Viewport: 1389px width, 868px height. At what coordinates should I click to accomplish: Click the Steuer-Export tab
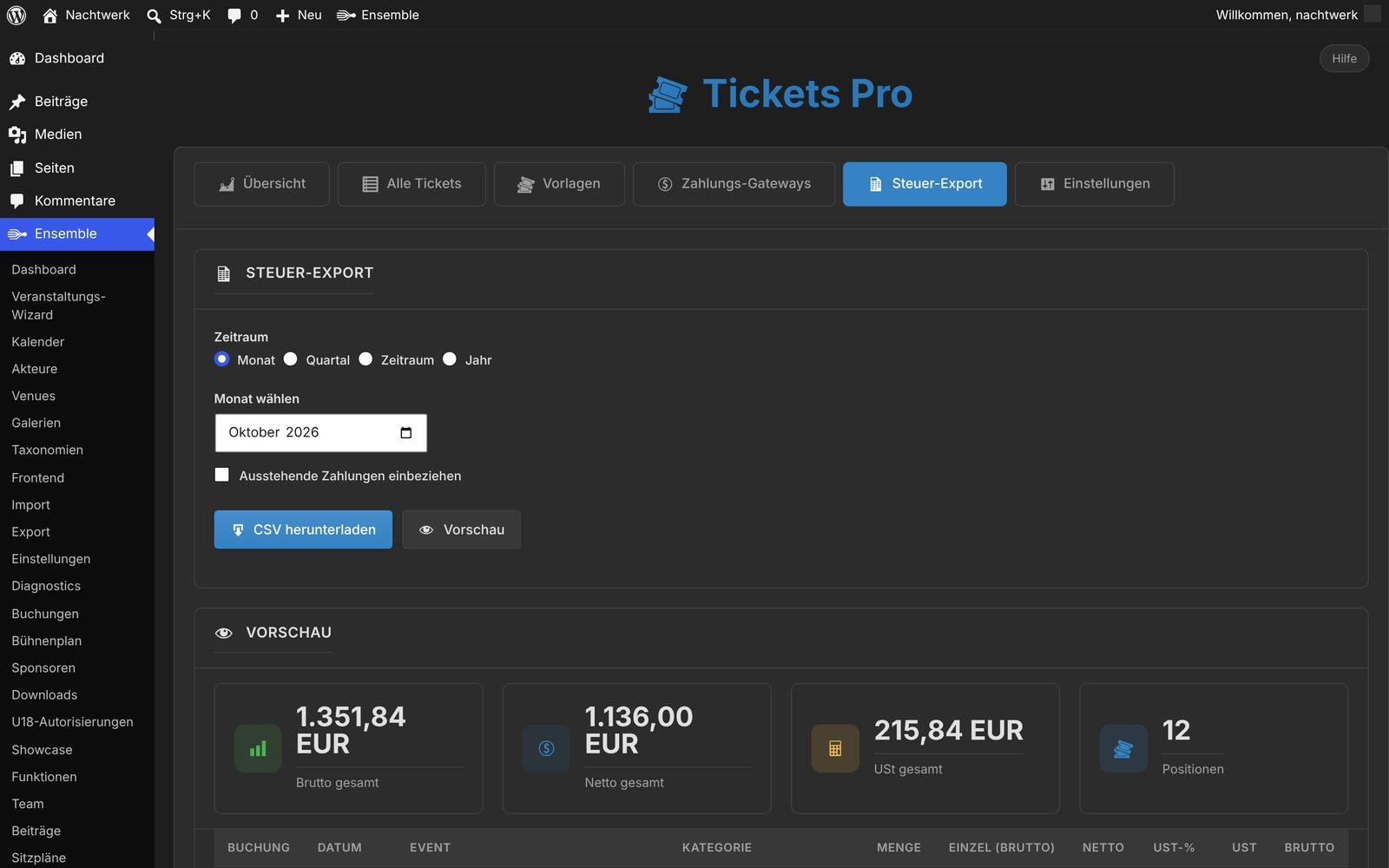925,184
